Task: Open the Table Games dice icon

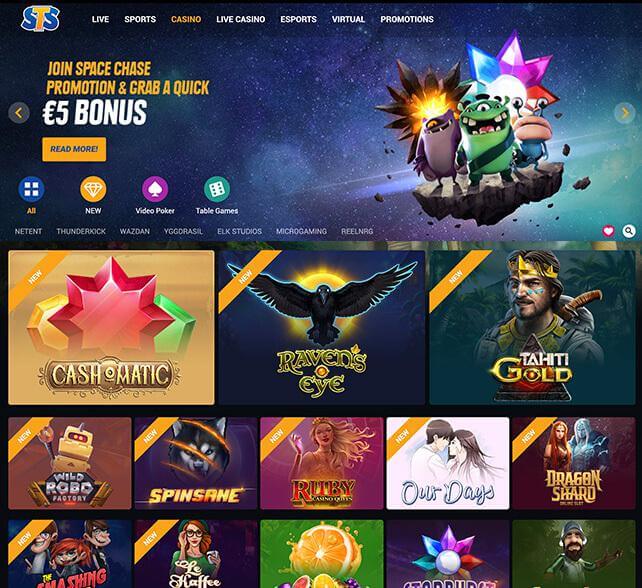Action: point(217,189)
